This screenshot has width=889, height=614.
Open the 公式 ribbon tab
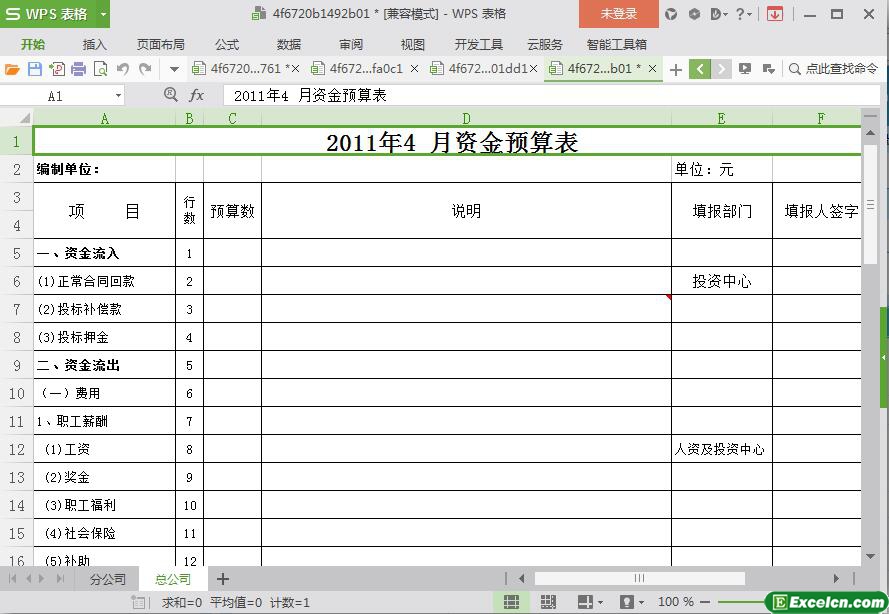click(x=227, y=44)
